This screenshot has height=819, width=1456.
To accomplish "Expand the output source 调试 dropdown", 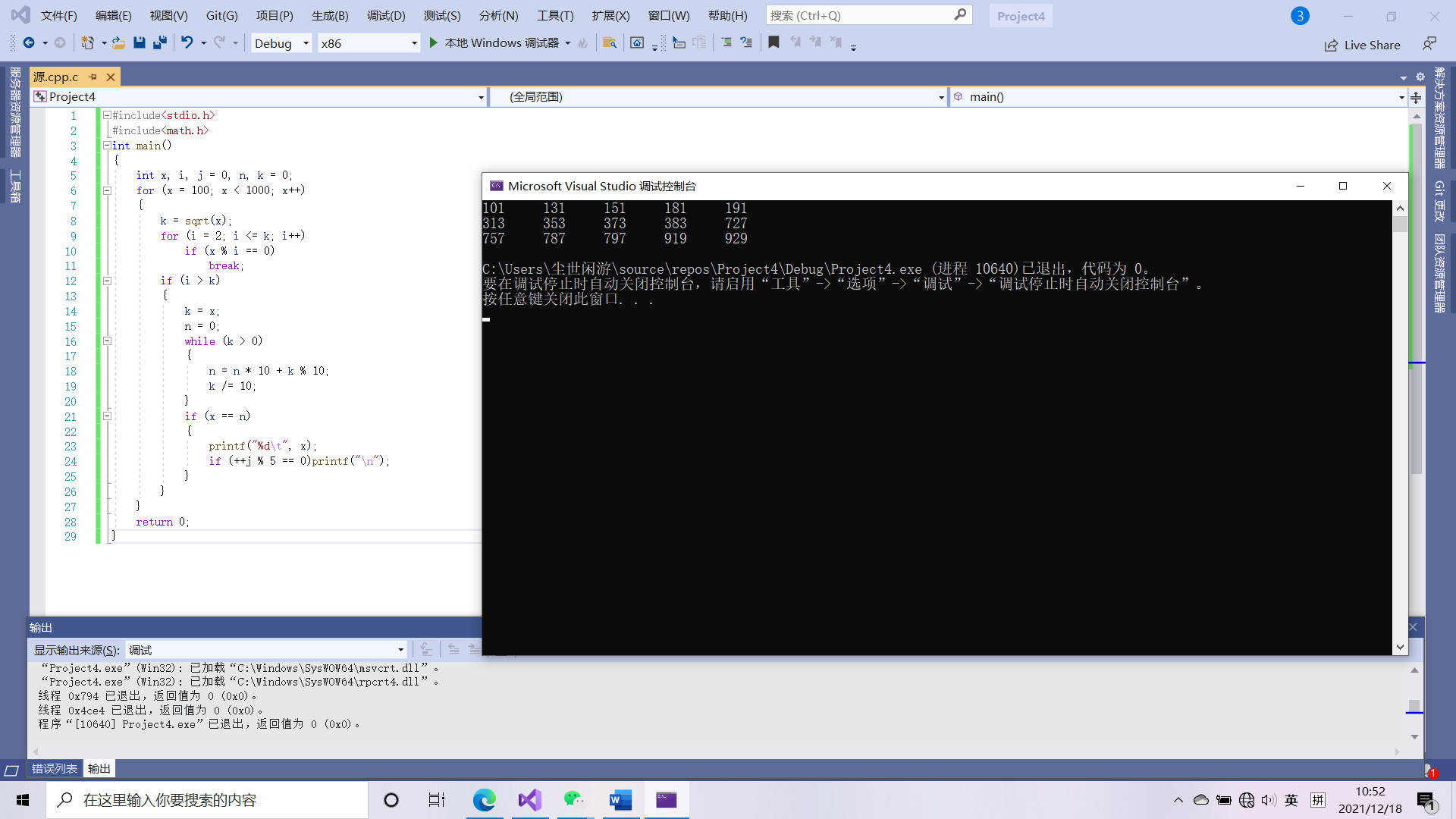I will [x=400, y=650].
